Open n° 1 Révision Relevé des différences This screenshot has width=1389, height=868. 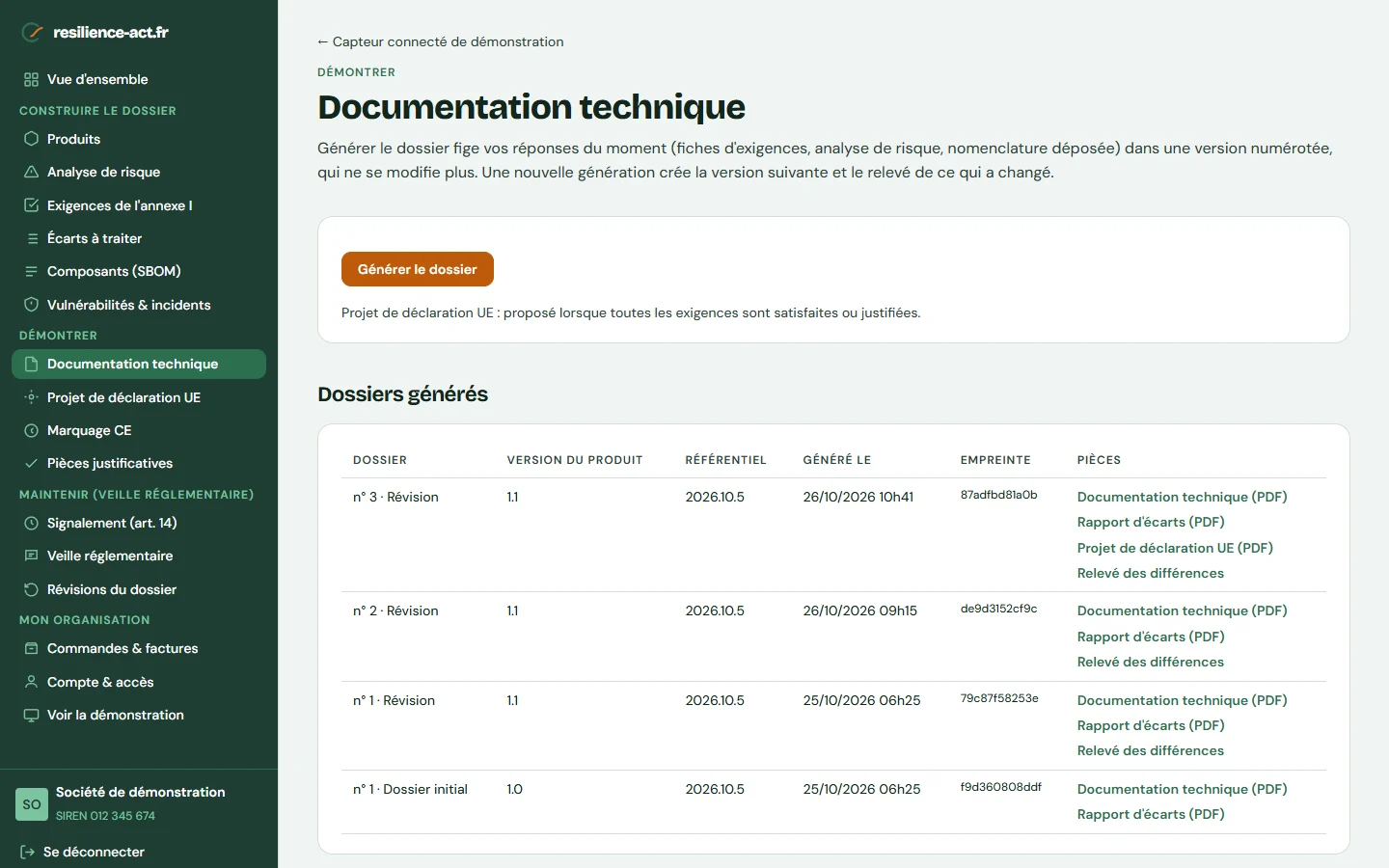(1150, 750)
